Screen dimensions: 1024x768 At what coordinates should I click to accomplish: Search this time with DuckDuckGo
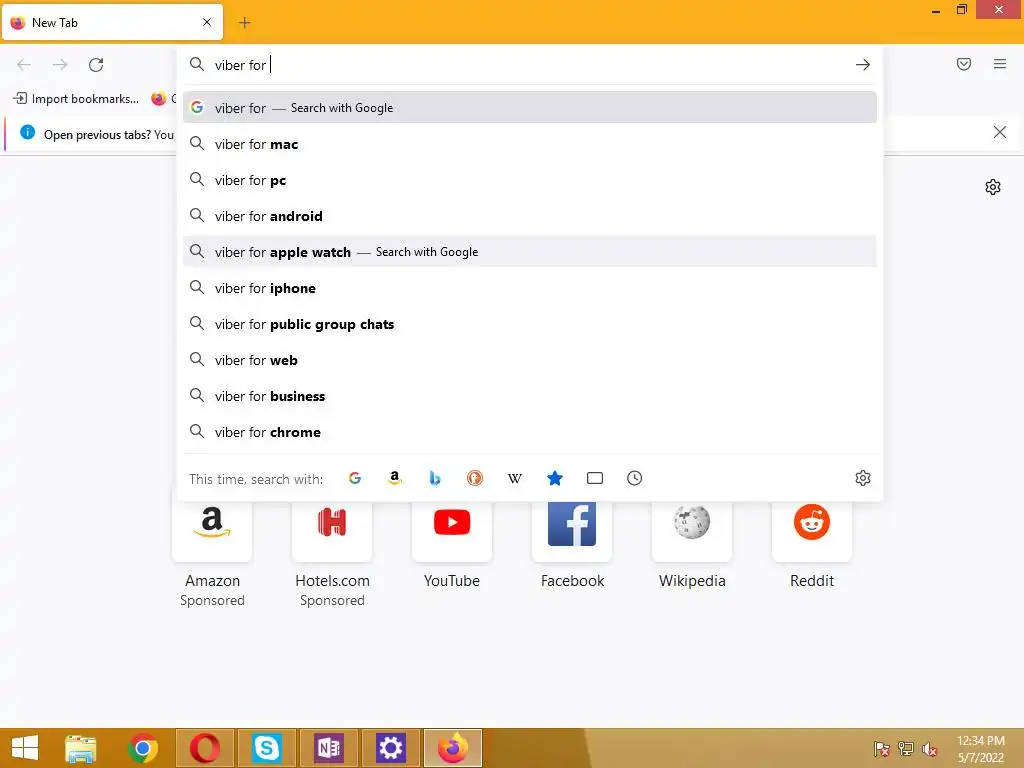[475, 478]
